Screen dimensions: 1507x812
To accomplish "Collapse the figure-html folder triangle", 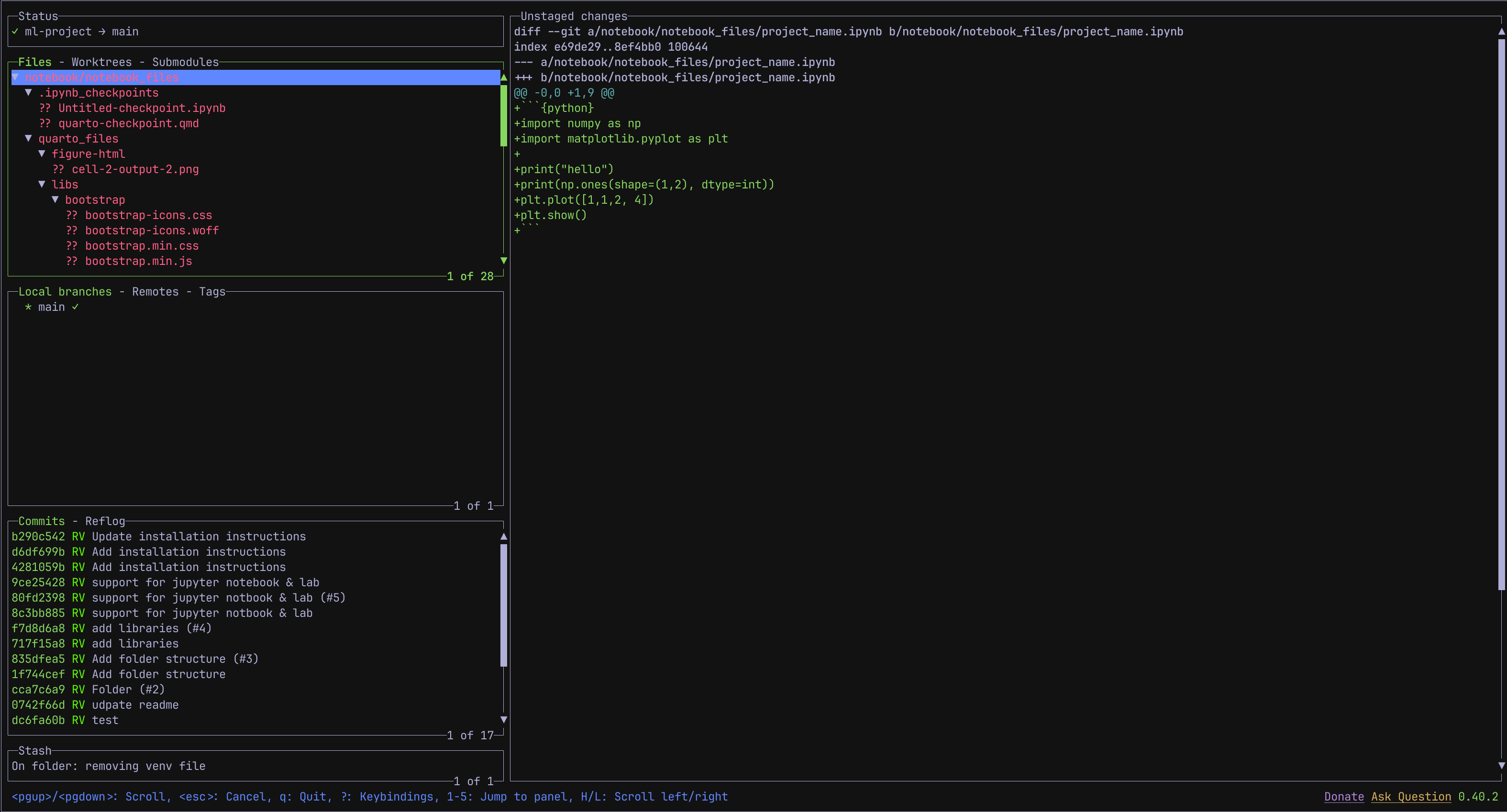I will 42,154.
